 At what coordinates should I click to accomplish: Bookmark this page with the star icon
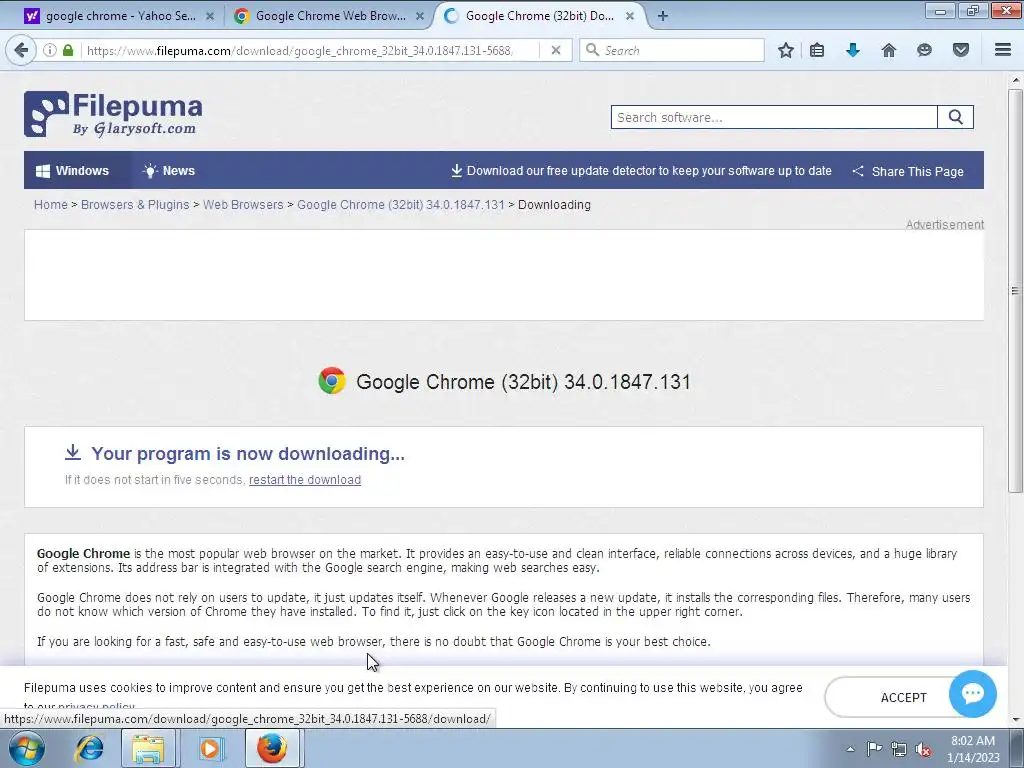click(x=786, y=50)
